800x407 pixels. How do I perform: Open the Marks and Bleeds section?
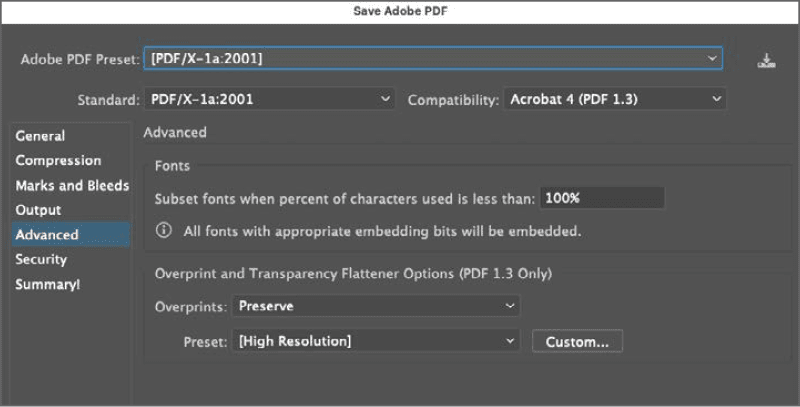72,185
